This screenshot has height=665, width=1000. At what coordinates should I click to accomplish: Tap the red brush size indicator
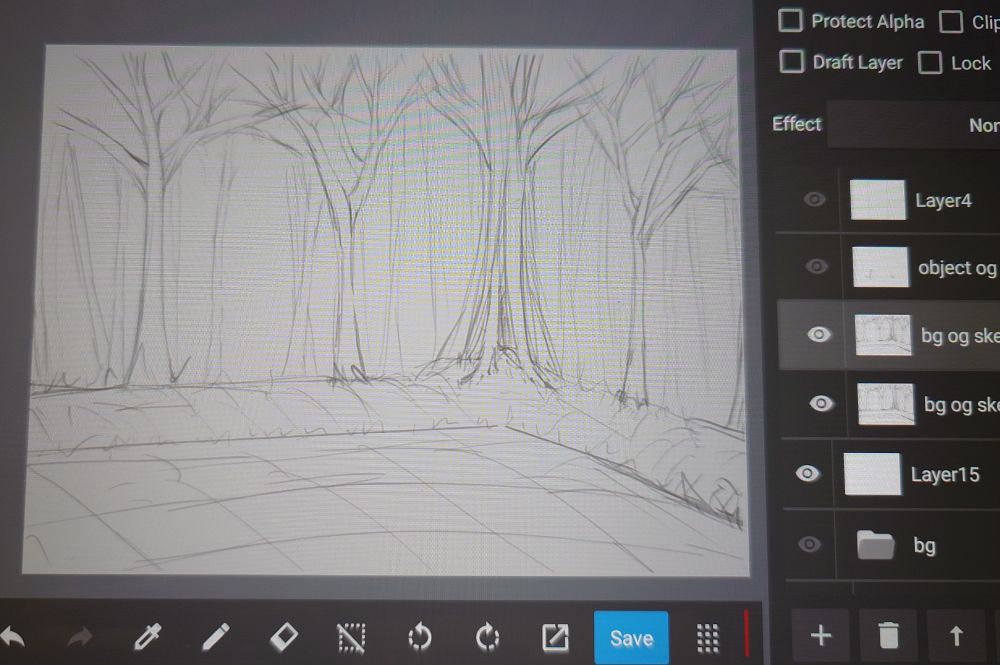(x=746, y=635)
